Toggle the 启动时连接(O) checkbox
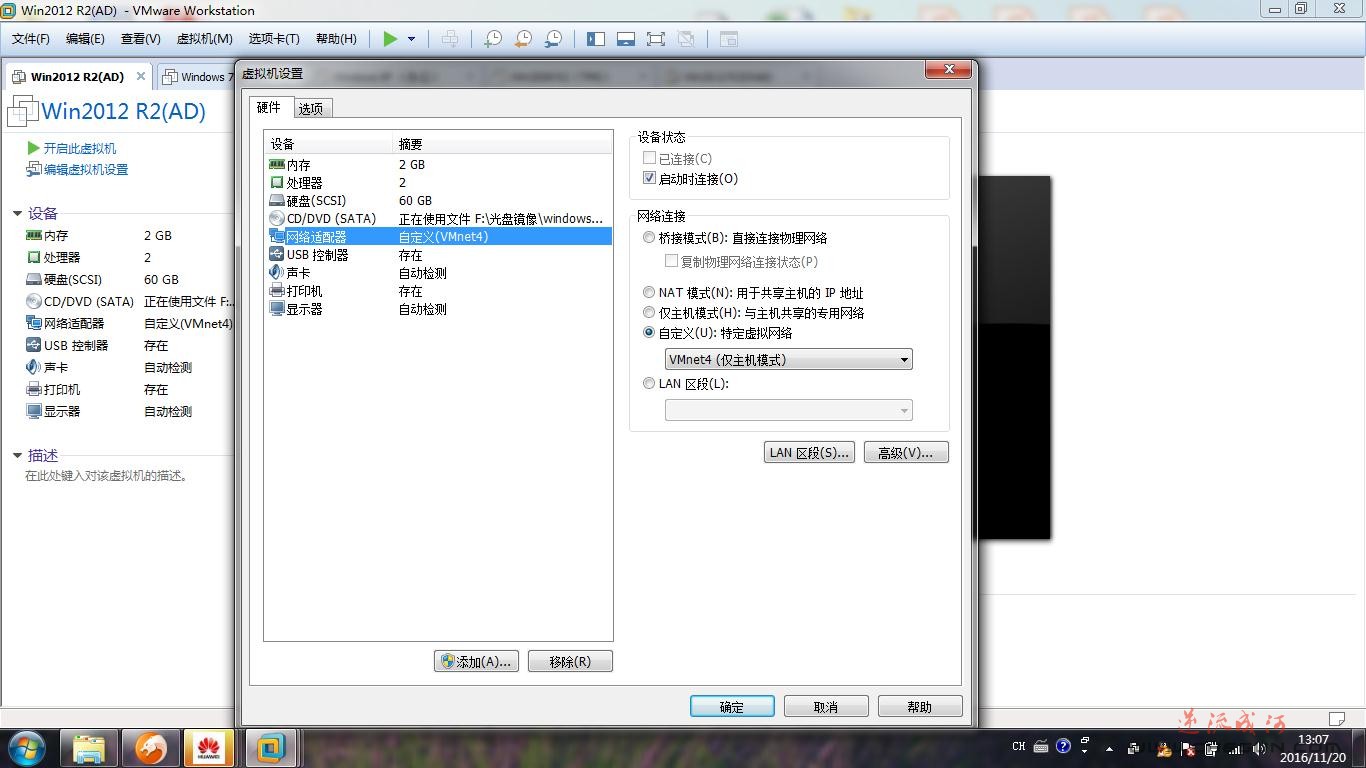 pyautogui.click(x=650, y=179)
